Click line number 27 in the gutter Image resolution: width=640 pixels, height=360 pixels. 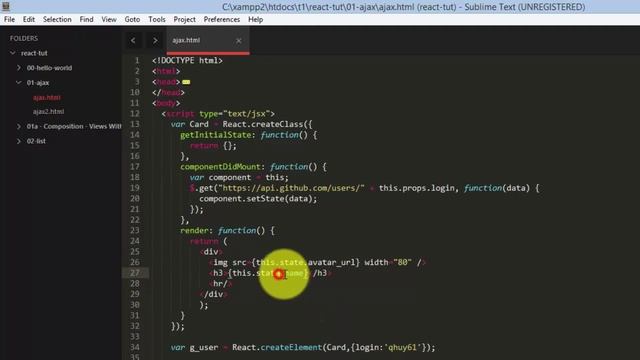coord(135,273)
